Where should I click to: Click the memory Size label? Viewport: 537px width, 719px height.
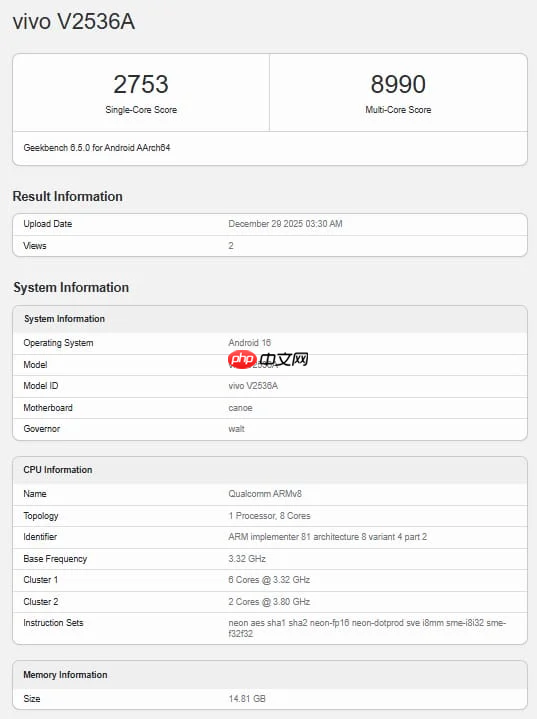click(x=32, y=699)
